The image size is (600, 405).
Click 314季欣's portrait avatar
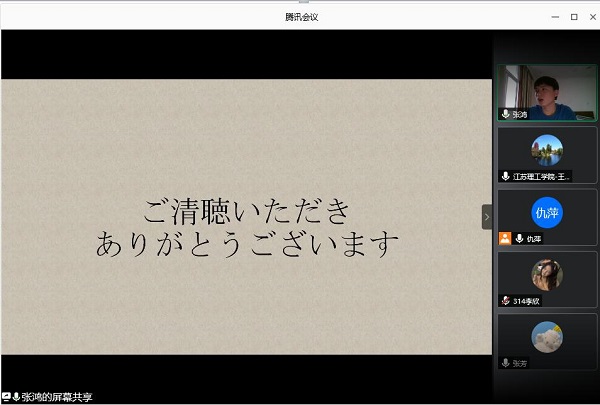click(x=547, y=275)
